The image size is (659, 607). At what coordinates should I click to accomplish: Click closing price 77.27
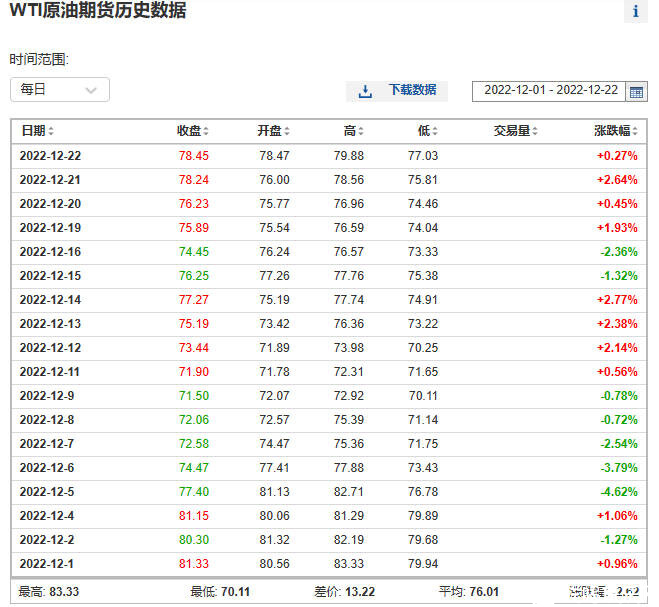pyautogui.click(x=194, y=300)
